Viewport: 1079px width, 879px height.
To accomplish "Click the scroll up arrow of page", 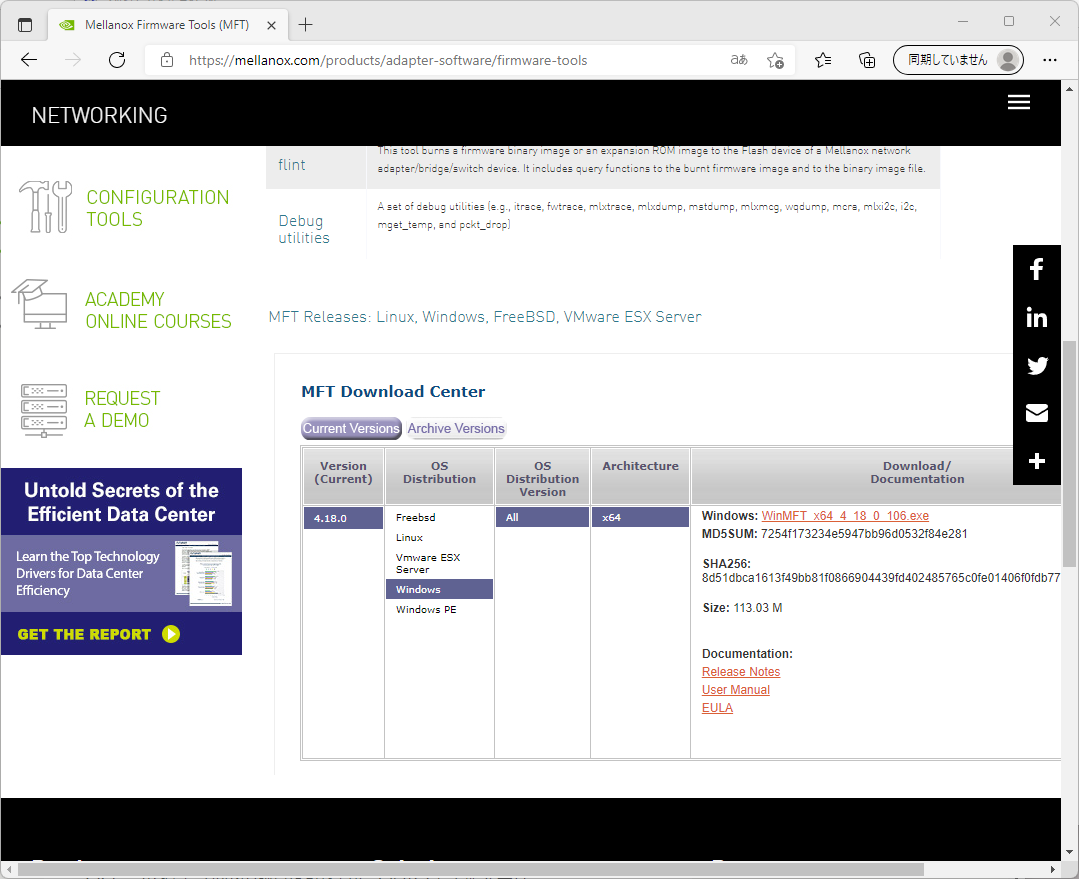I will (x=1069, y=89).
